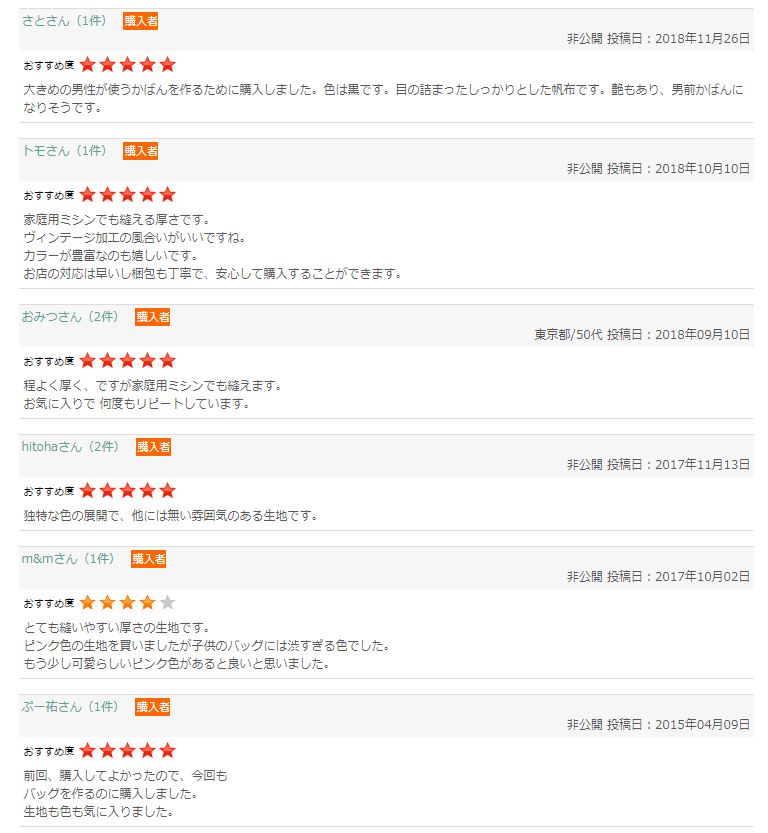Click 購入者 badge beside さとさん

coord(141,21)
